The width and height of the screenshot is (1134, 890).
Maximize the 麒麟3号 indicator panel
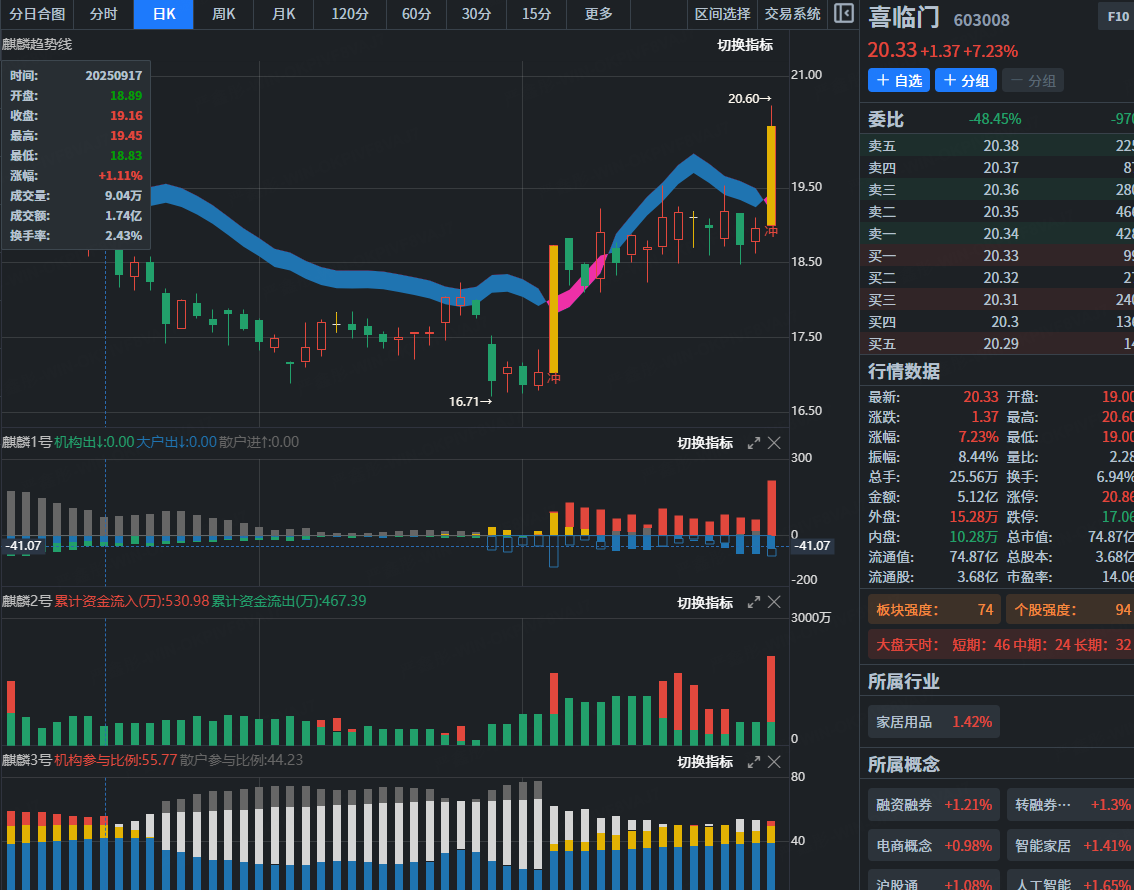[x=754, y=762]
